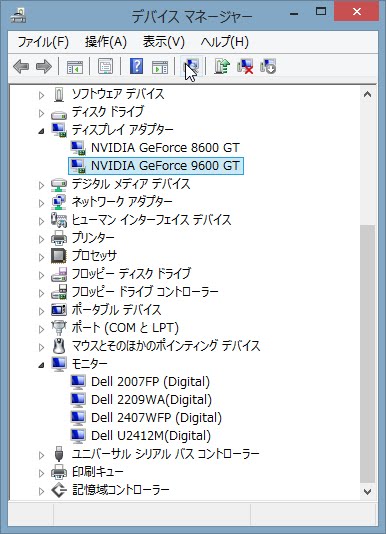Image resolution: width=386 pixels, height=534 pixels.
Task: Select Dell 2209WA(Digital) monitor
Action: point(151,400)
